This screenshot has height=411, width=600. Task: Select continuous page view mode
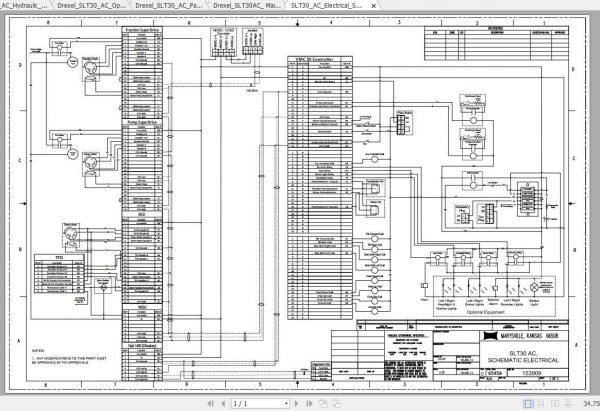click(541, 403)
